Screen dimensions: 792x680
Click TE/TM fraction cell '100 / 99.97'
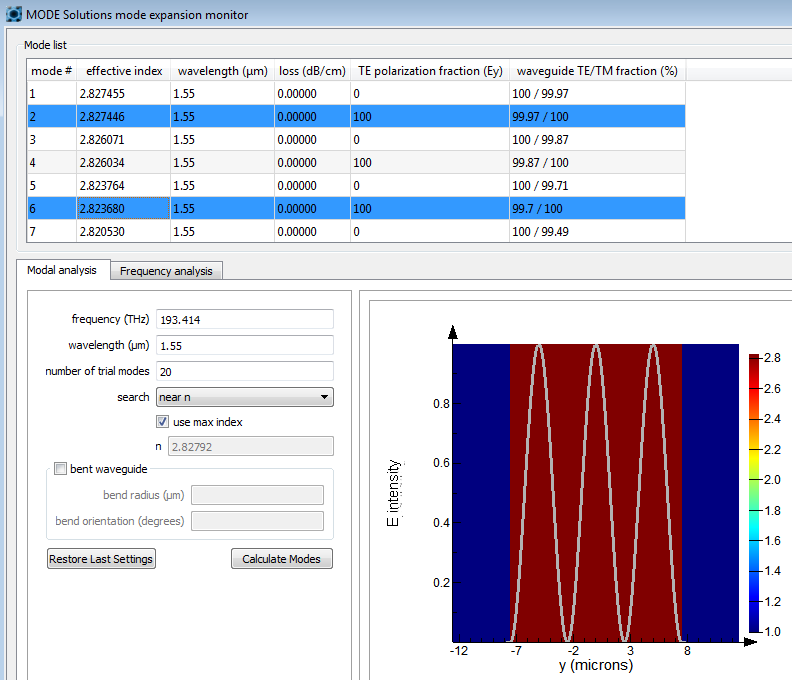597,93
